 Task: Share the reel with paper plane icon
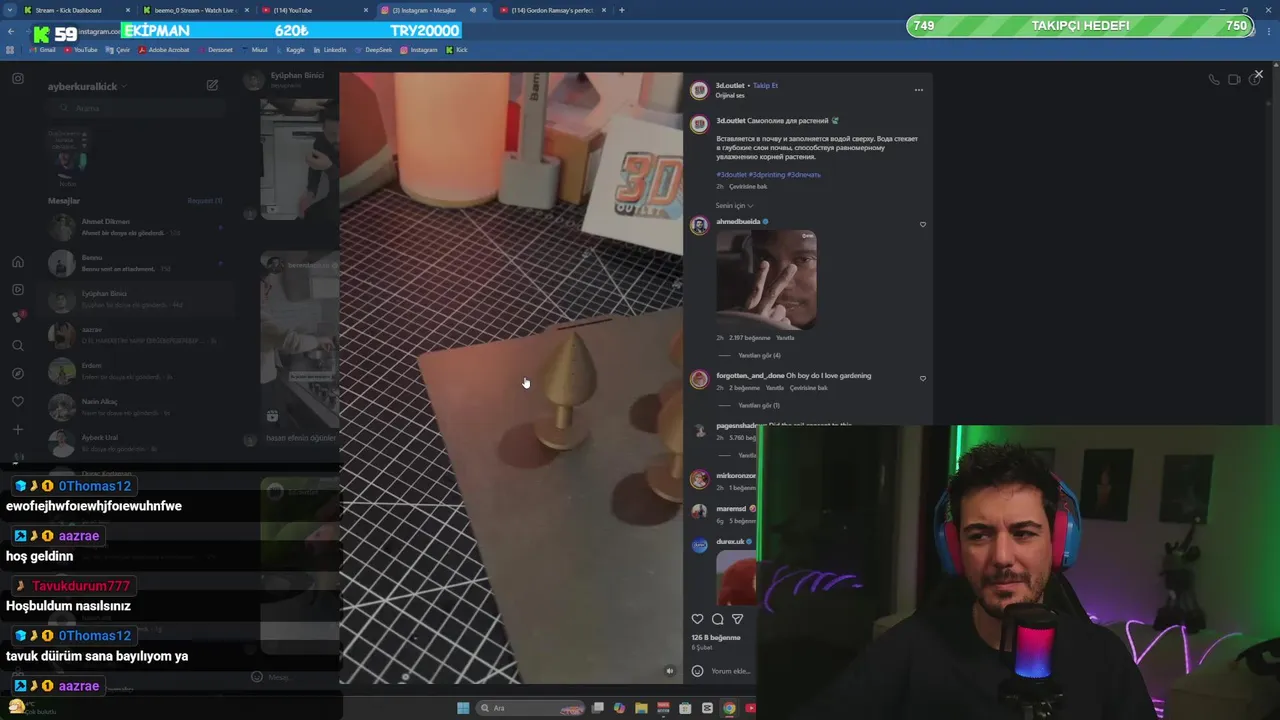tap(737, 619)
